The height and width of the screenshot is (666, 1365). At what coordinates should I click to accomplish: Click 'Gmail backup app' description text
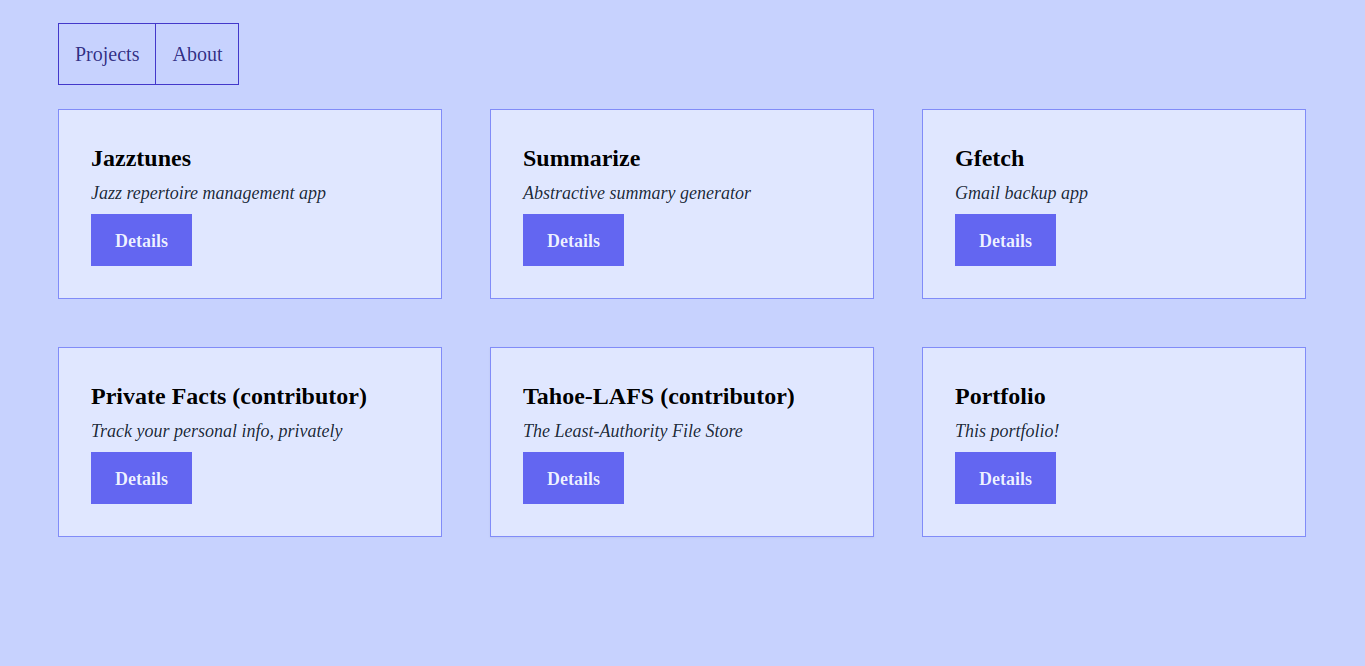[x=1021, y=193]
